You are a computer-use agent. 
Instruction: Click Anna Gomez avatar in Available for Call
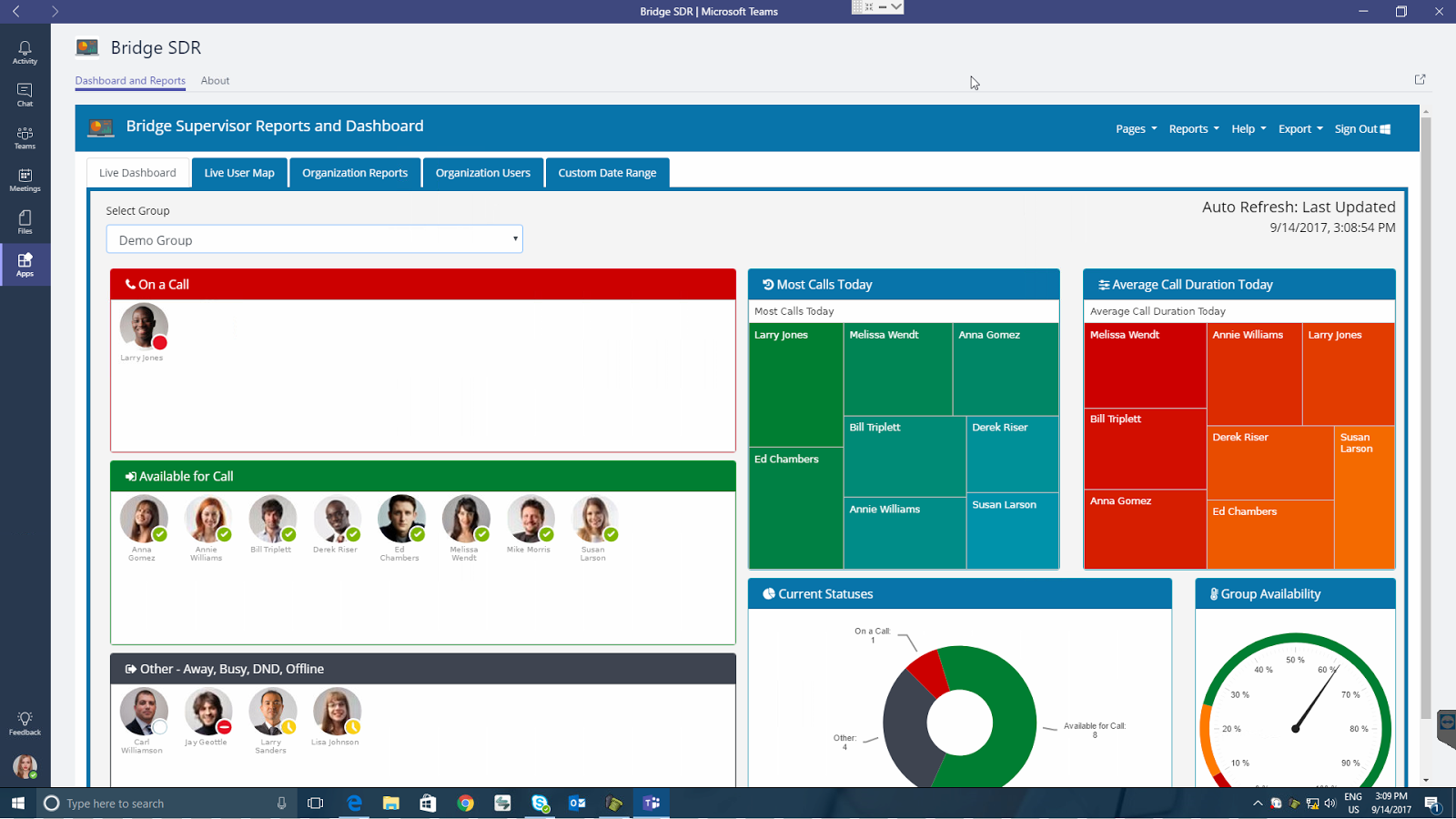pyautogui.click(x=144, y=519)
